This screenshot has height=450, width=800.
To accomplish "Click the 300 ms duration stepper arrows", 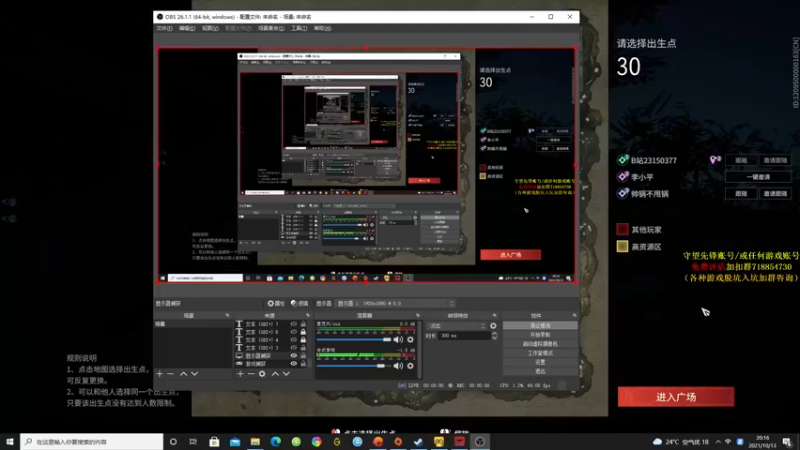I will (x=494, y=336).
